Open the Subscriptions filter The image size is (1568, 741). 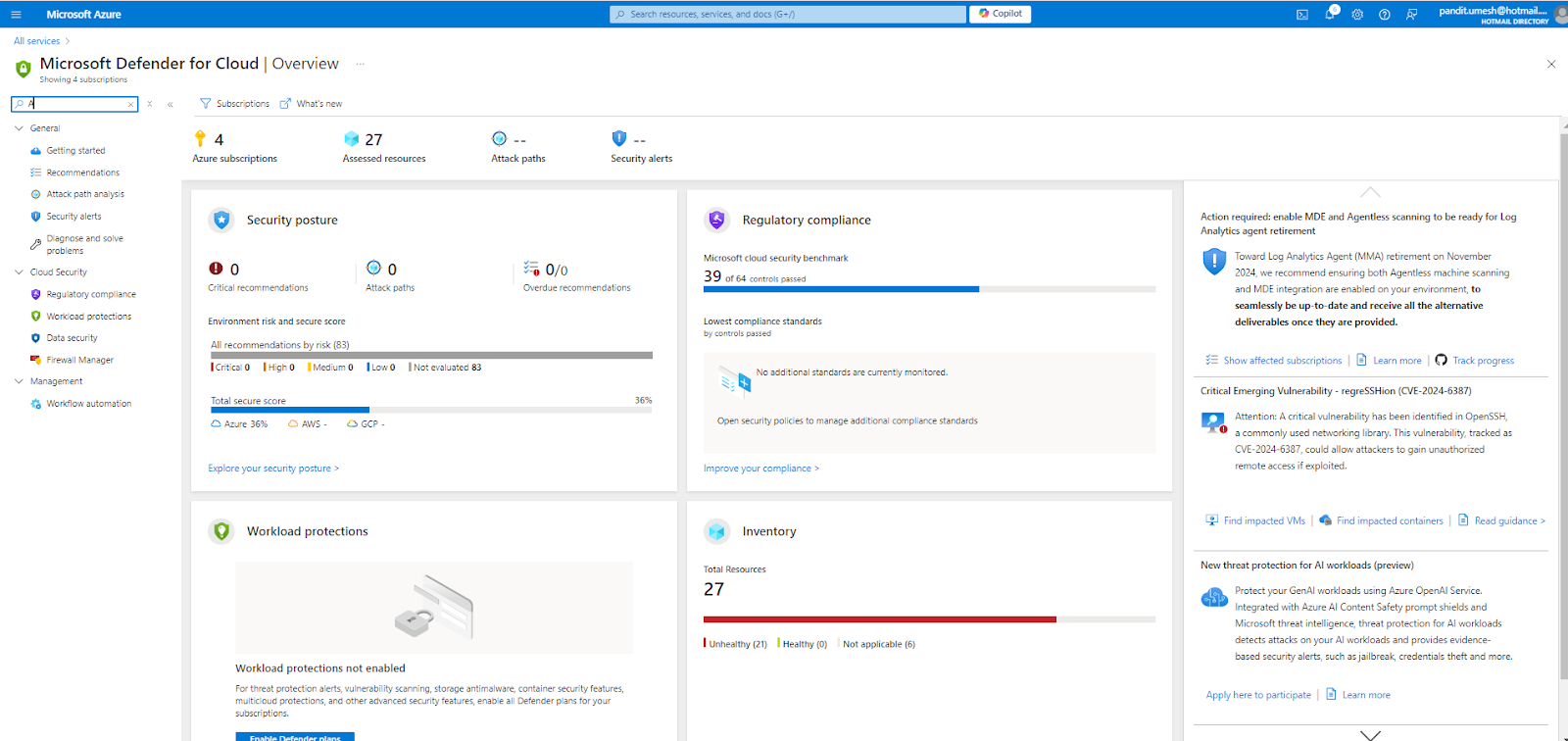pos(234,104)
